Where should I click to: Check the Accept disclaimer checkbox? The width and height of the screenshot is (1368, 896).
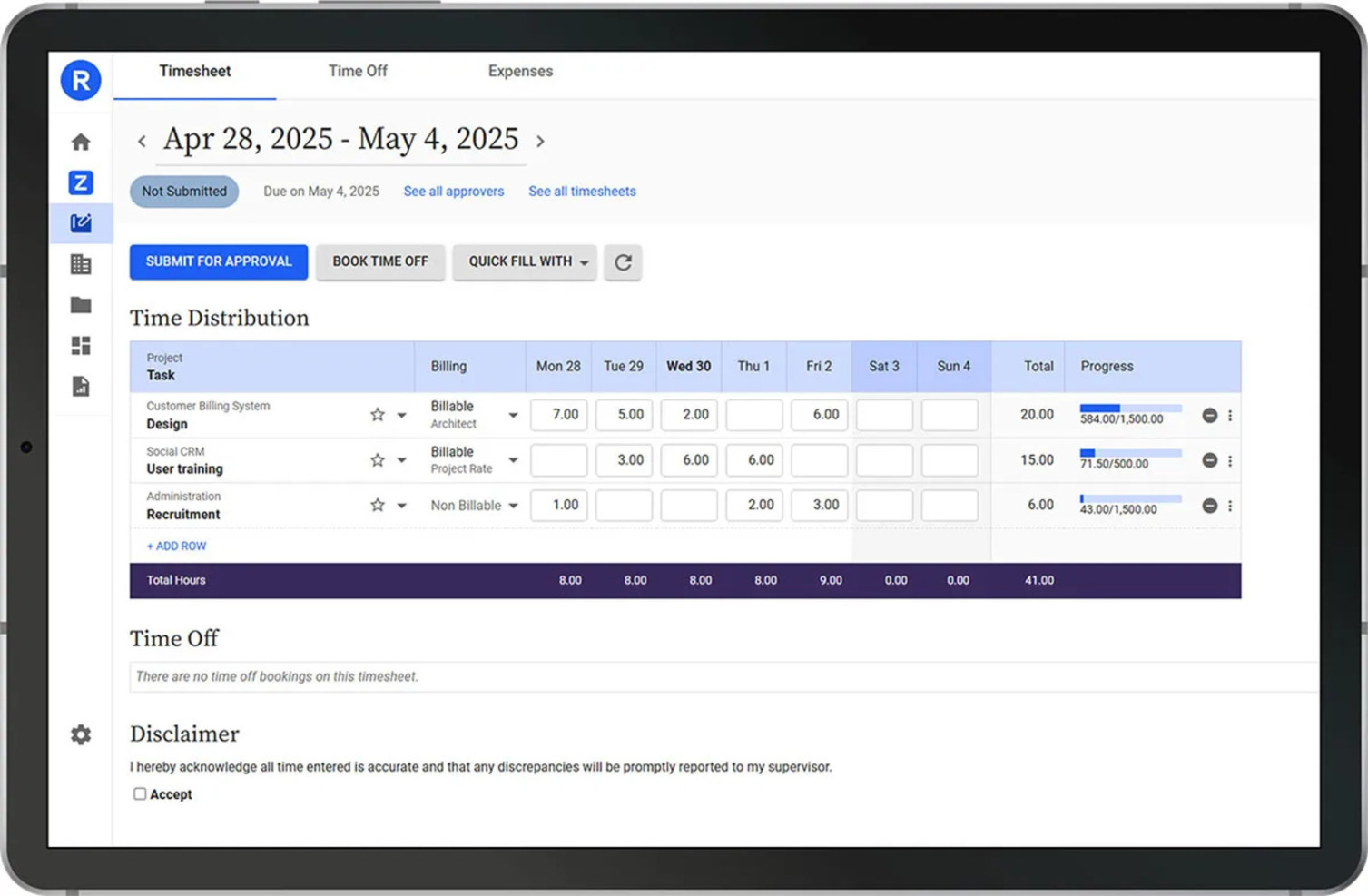pyautogui.click(x=139, y=793)
